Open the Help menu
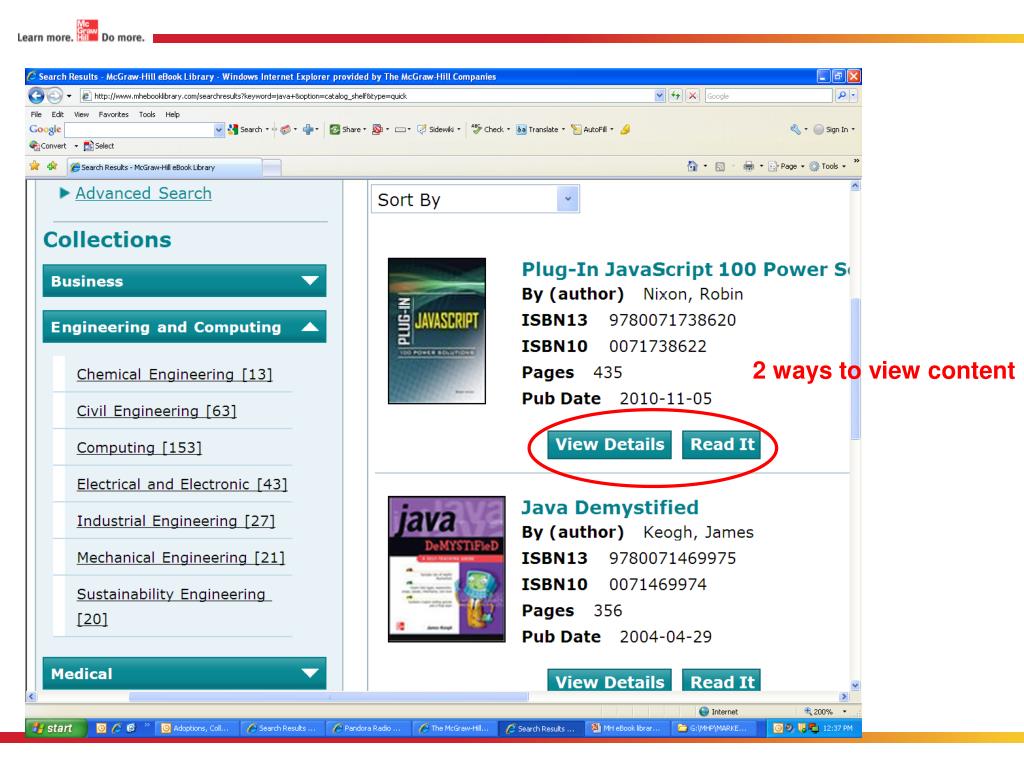This screenshot has height=768, width=1024. (172, 114)
